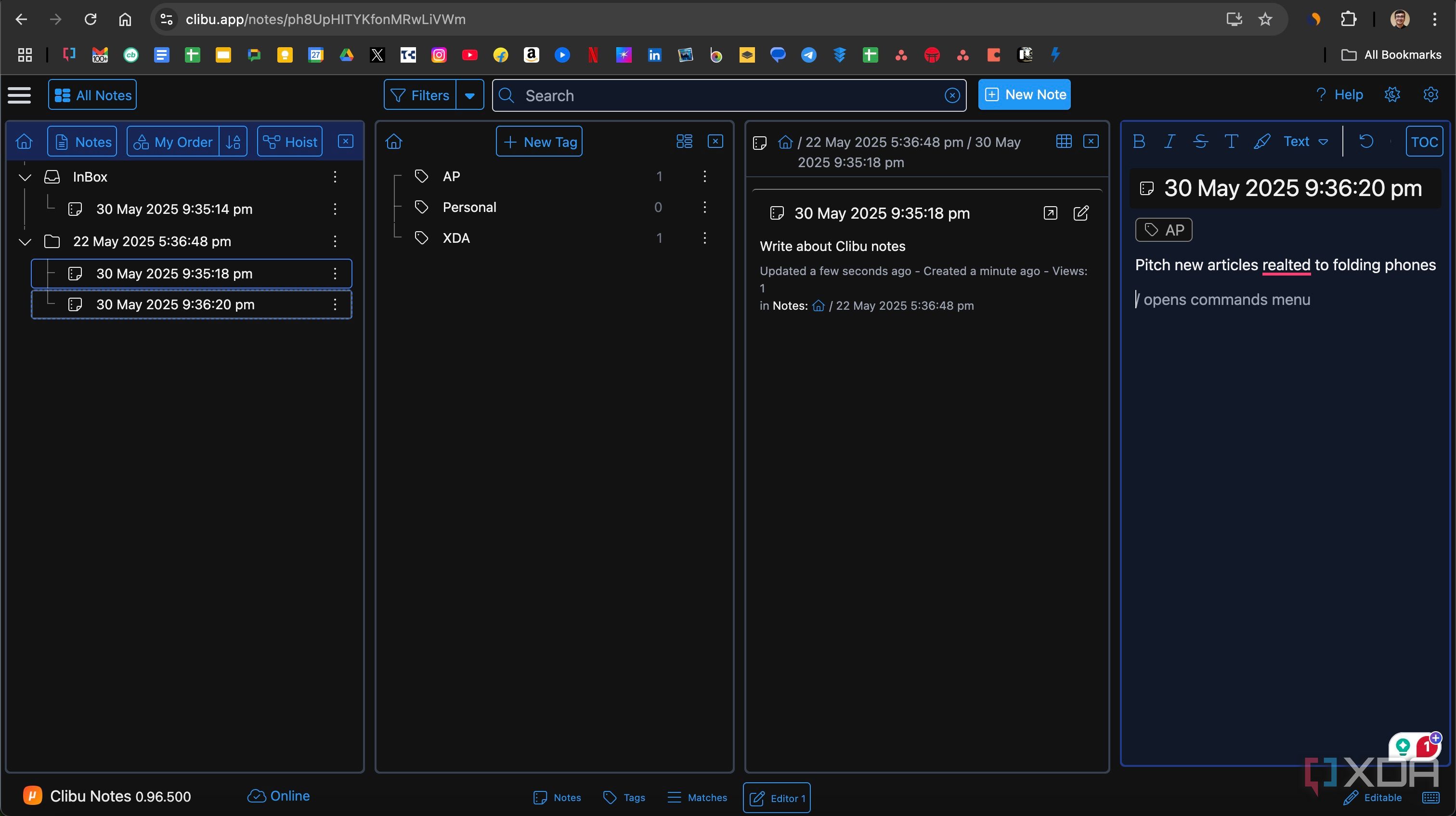Close the notes tree panel
The width and height of the screenshot is (1456, 816).
[x=345, y=141]
